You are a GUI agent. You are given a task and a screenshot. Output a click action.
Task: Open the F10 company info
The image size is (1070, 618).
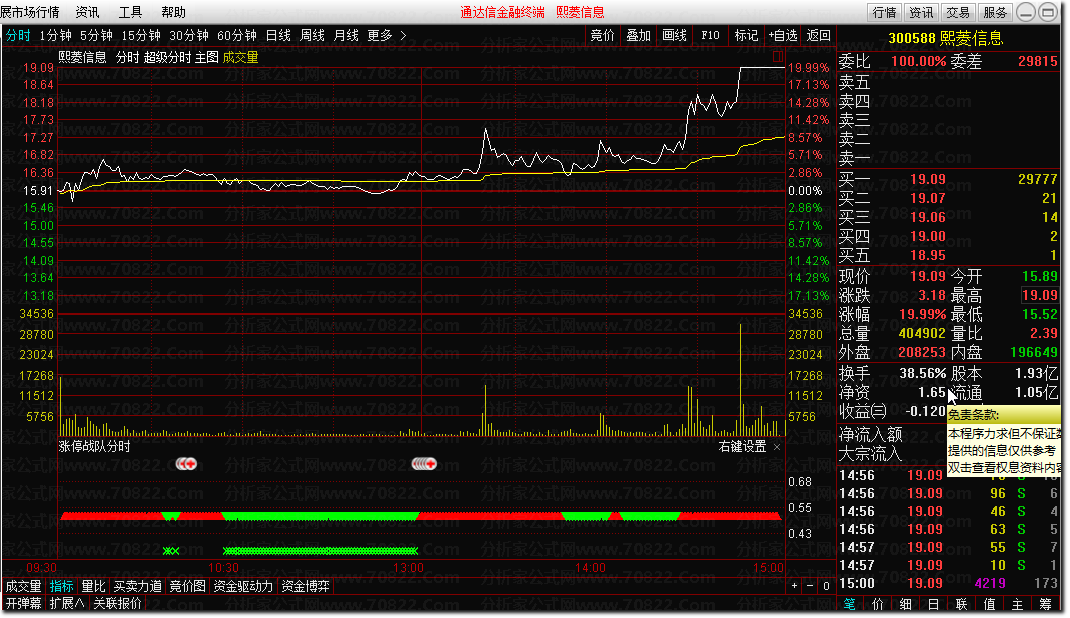pyautogui.click(x=710, y=35)
